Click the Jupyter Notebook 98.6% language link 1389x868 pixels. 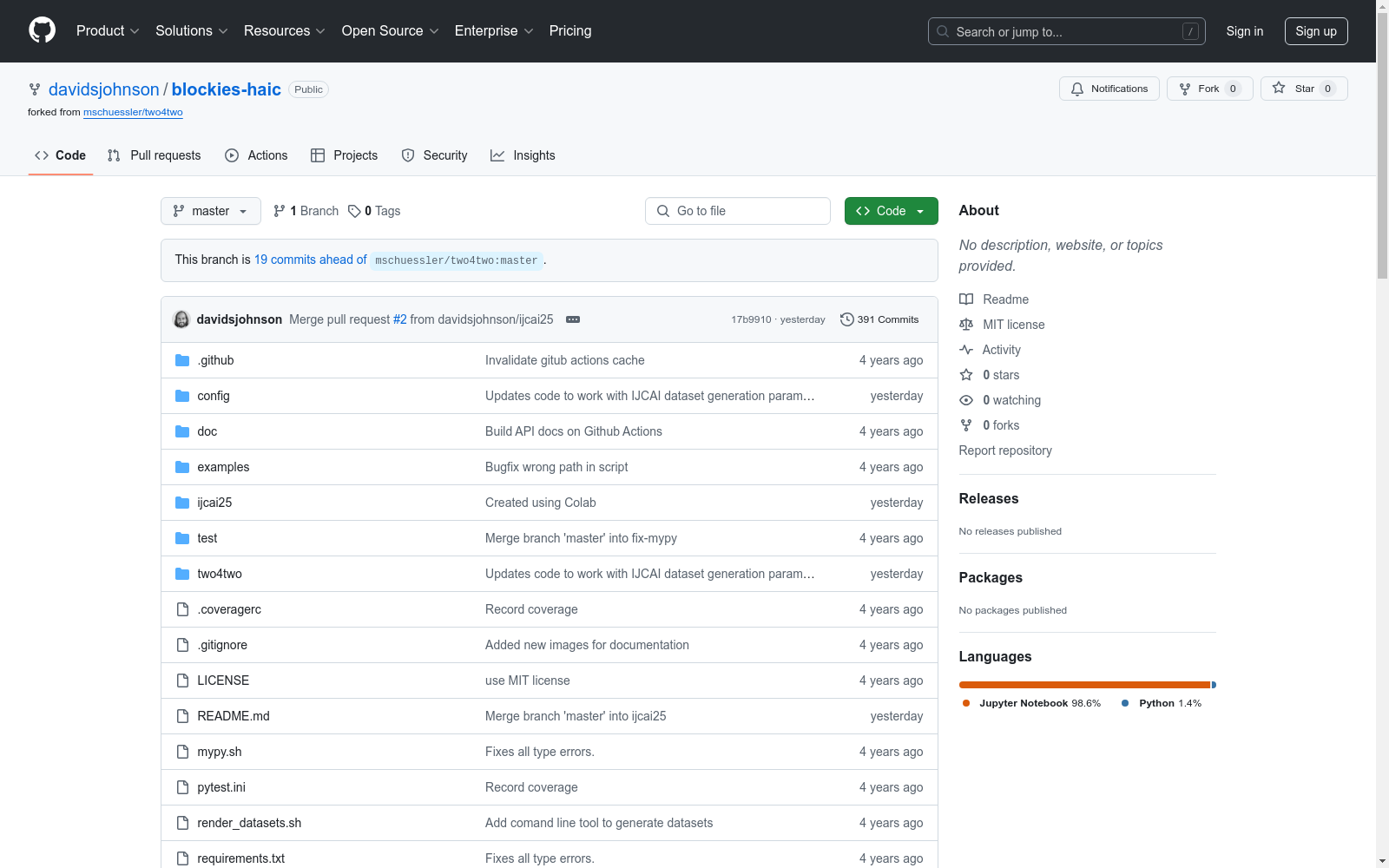[1031, 703]
